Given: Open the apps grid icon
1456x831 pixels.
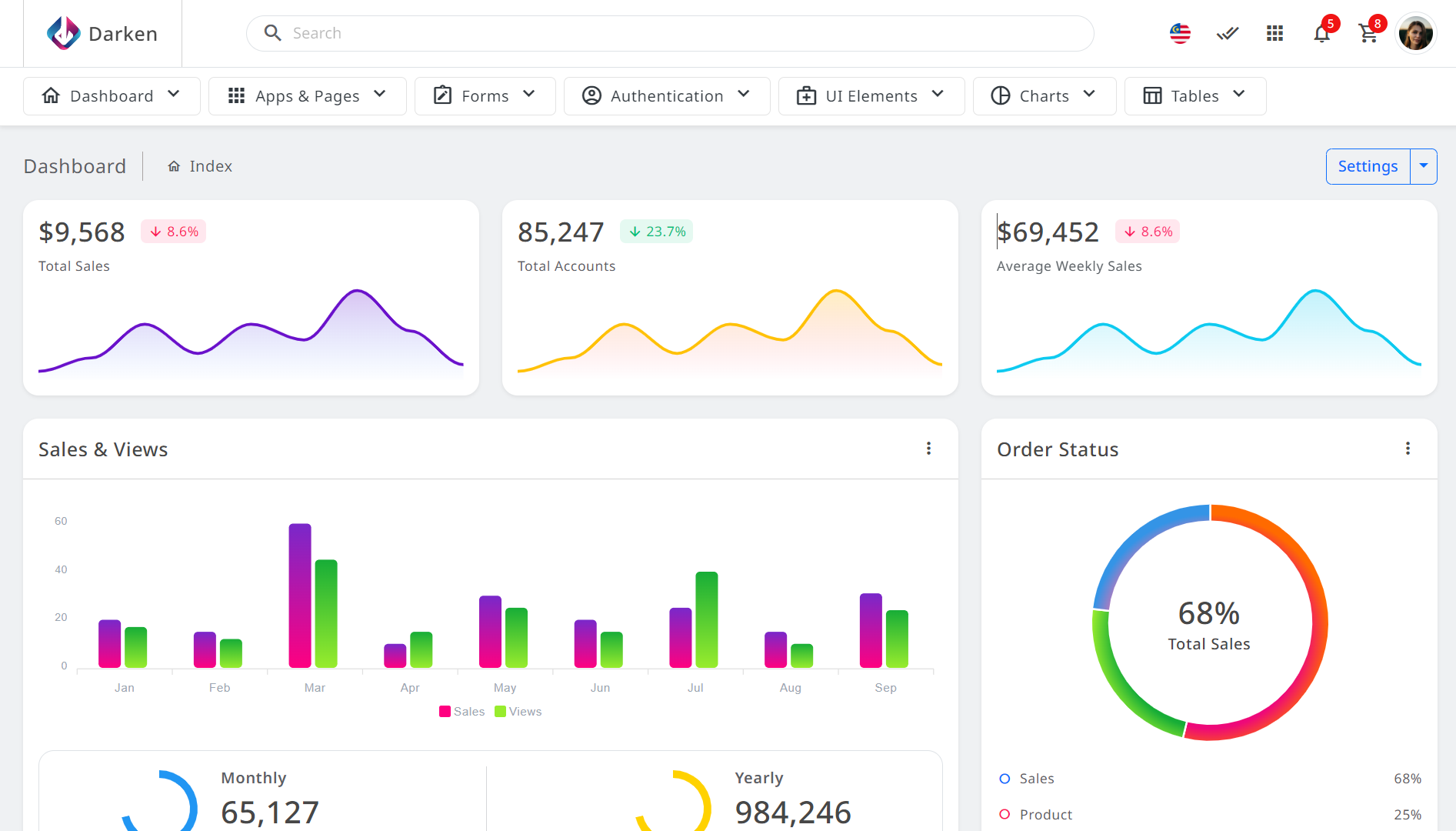Looking at the screenshot, I should coord(1274,33).
